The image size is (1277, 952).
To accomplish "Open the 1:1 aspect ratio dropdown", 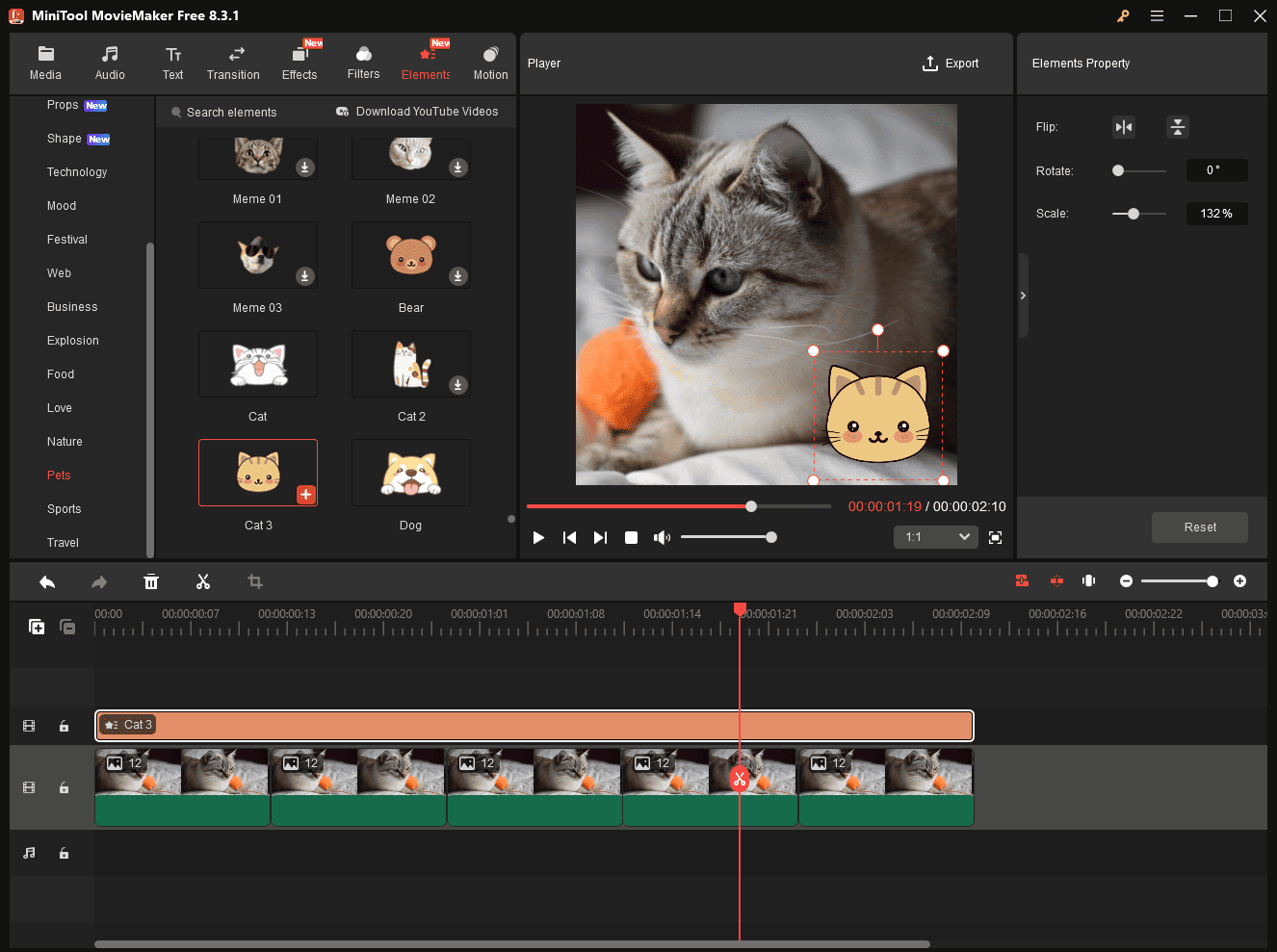I will pyautogui.click(x=937, y=537).
